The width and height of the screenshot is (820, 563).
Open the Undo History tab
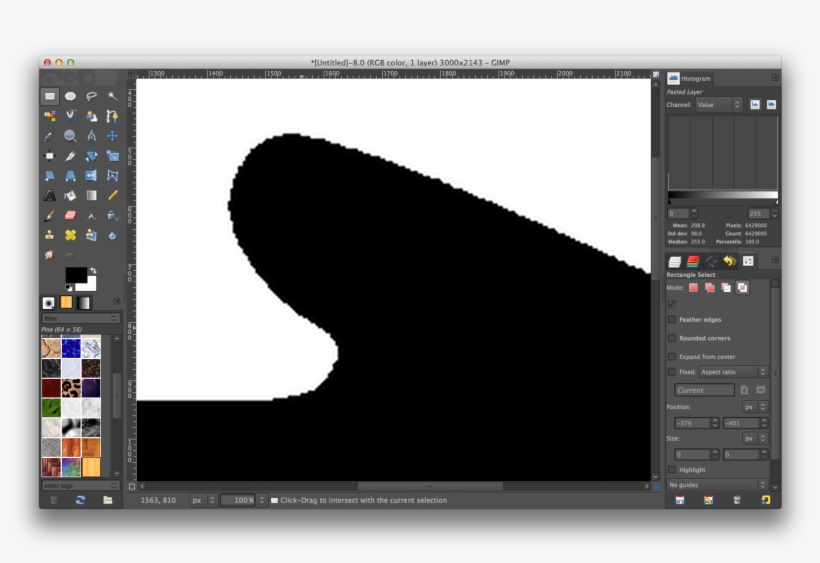[730, 261]
